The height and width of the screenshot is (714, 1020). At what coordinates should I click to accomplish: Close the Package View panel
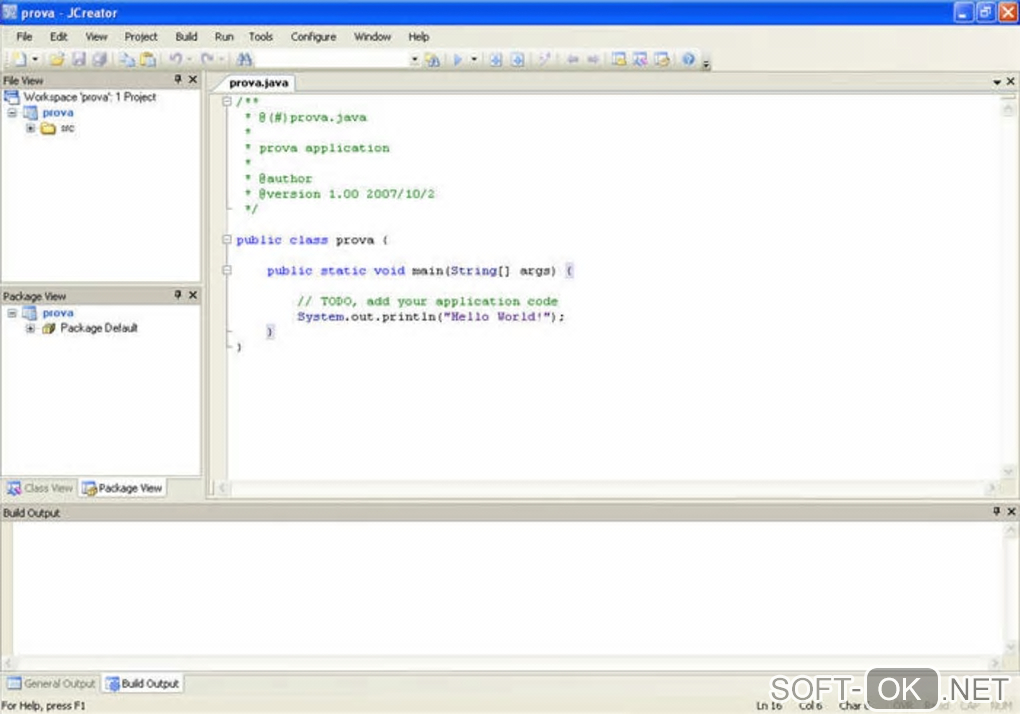[193, 295]
